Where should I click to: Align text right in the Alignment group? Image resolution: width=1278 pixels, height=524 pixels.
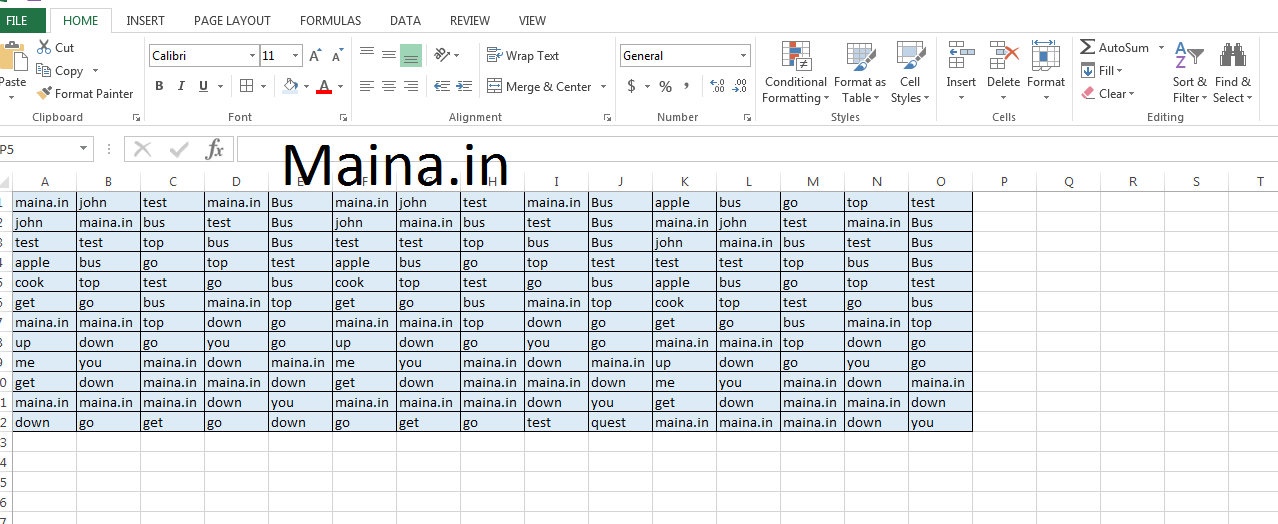pos(411,87)
